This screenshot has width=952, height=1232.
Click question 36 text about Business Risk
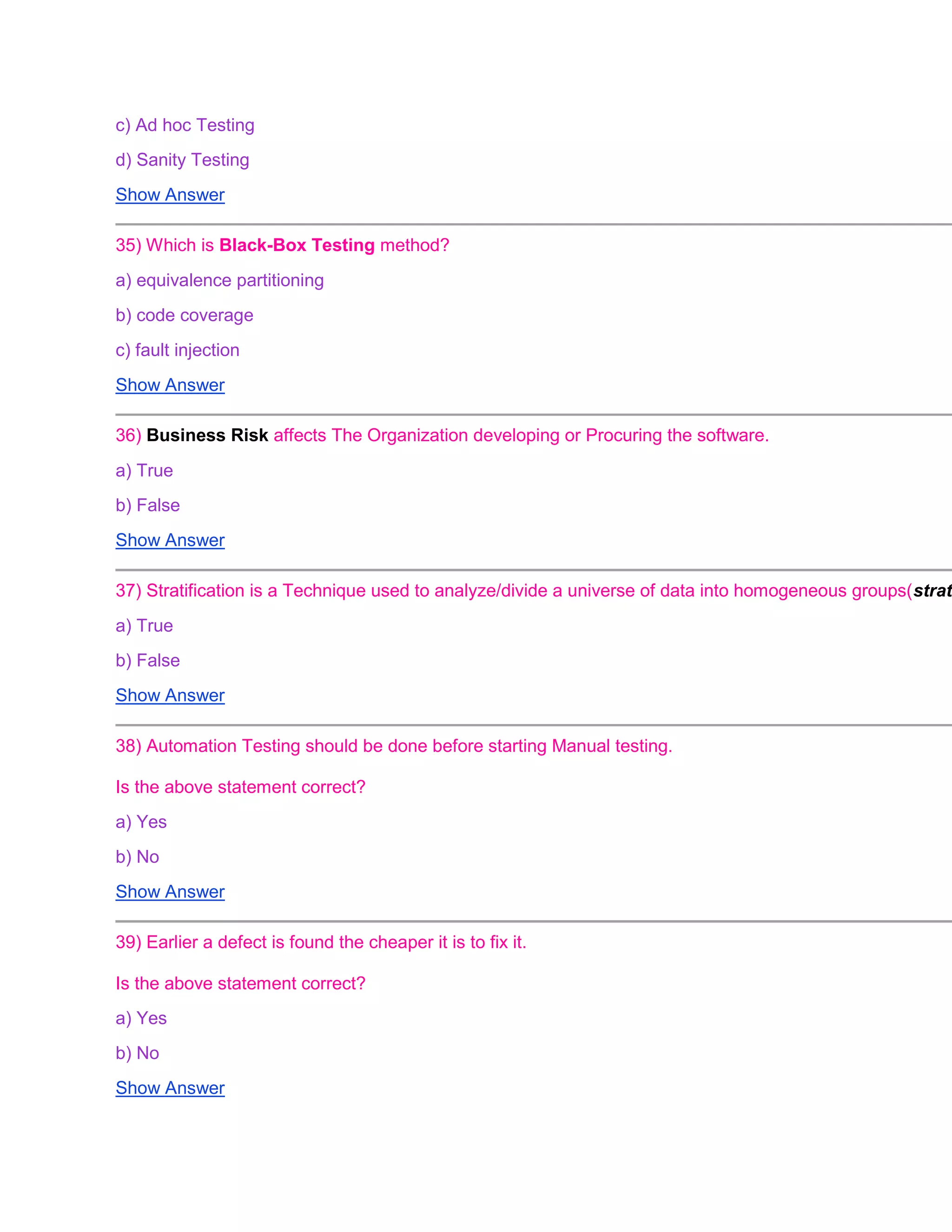[x=442, y=436]
